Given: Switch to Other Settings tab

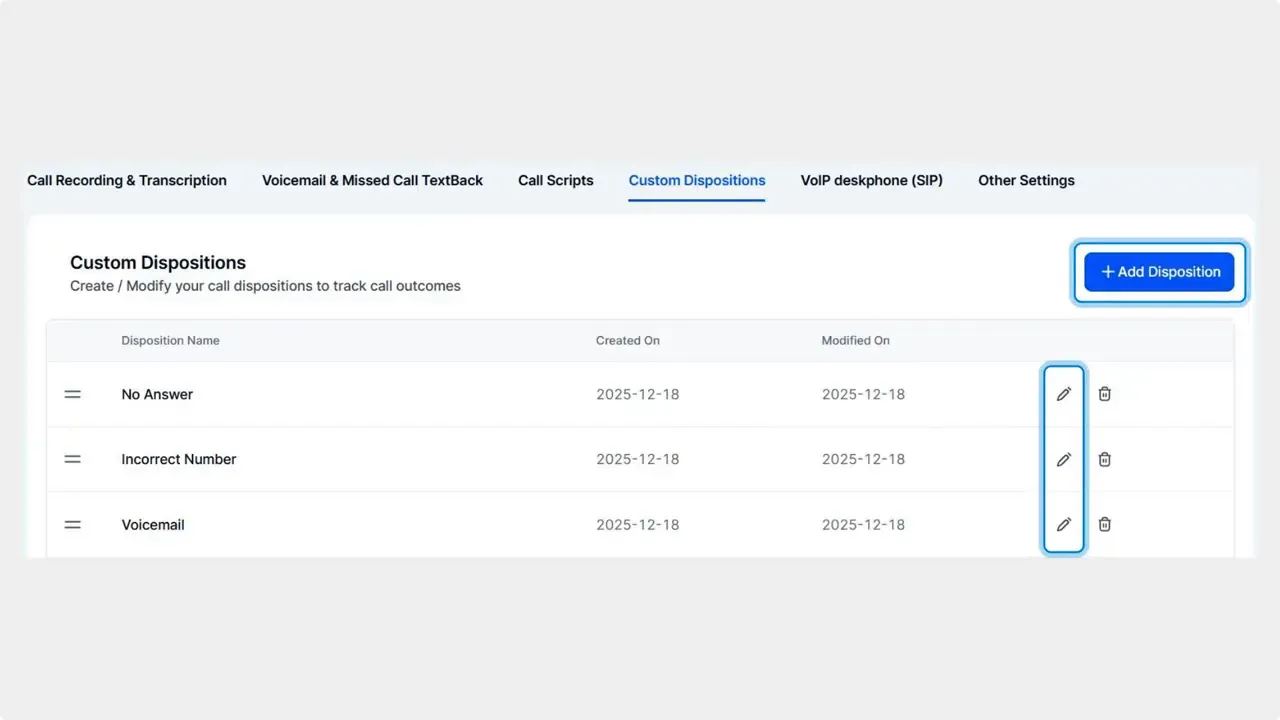Looking at the screenshot, I should (1026, 181).
